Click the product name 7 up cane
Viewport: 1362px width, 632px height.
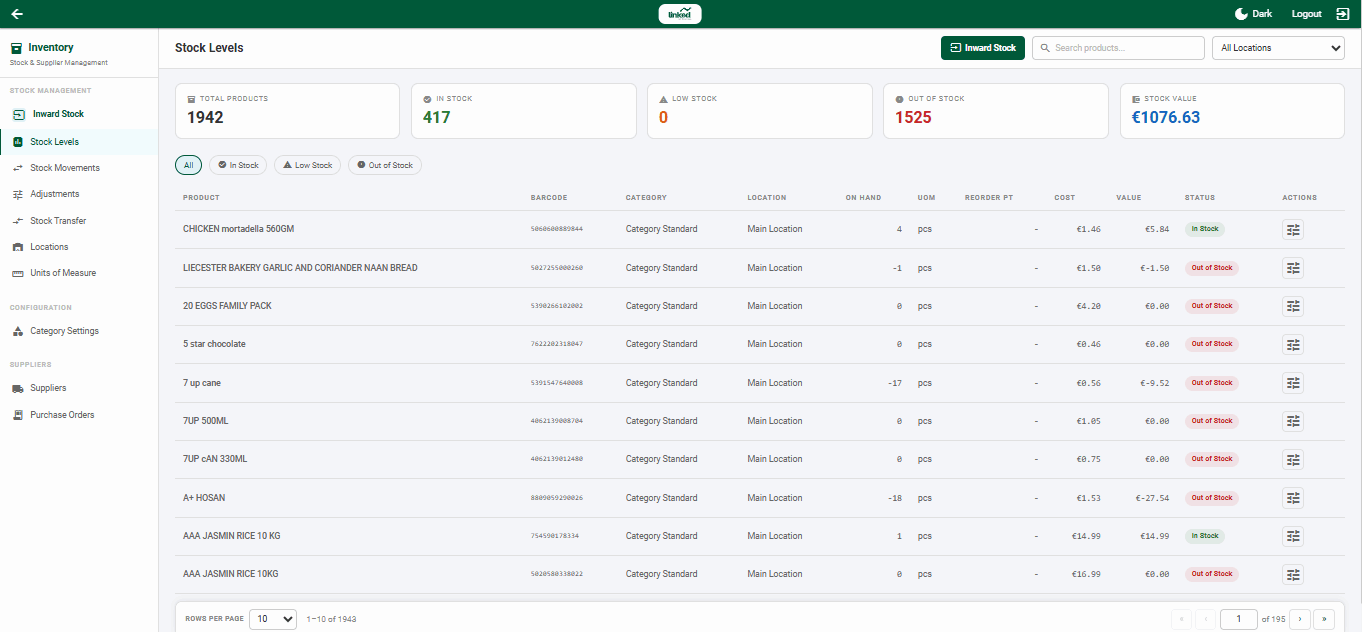(x=202, y=383)
